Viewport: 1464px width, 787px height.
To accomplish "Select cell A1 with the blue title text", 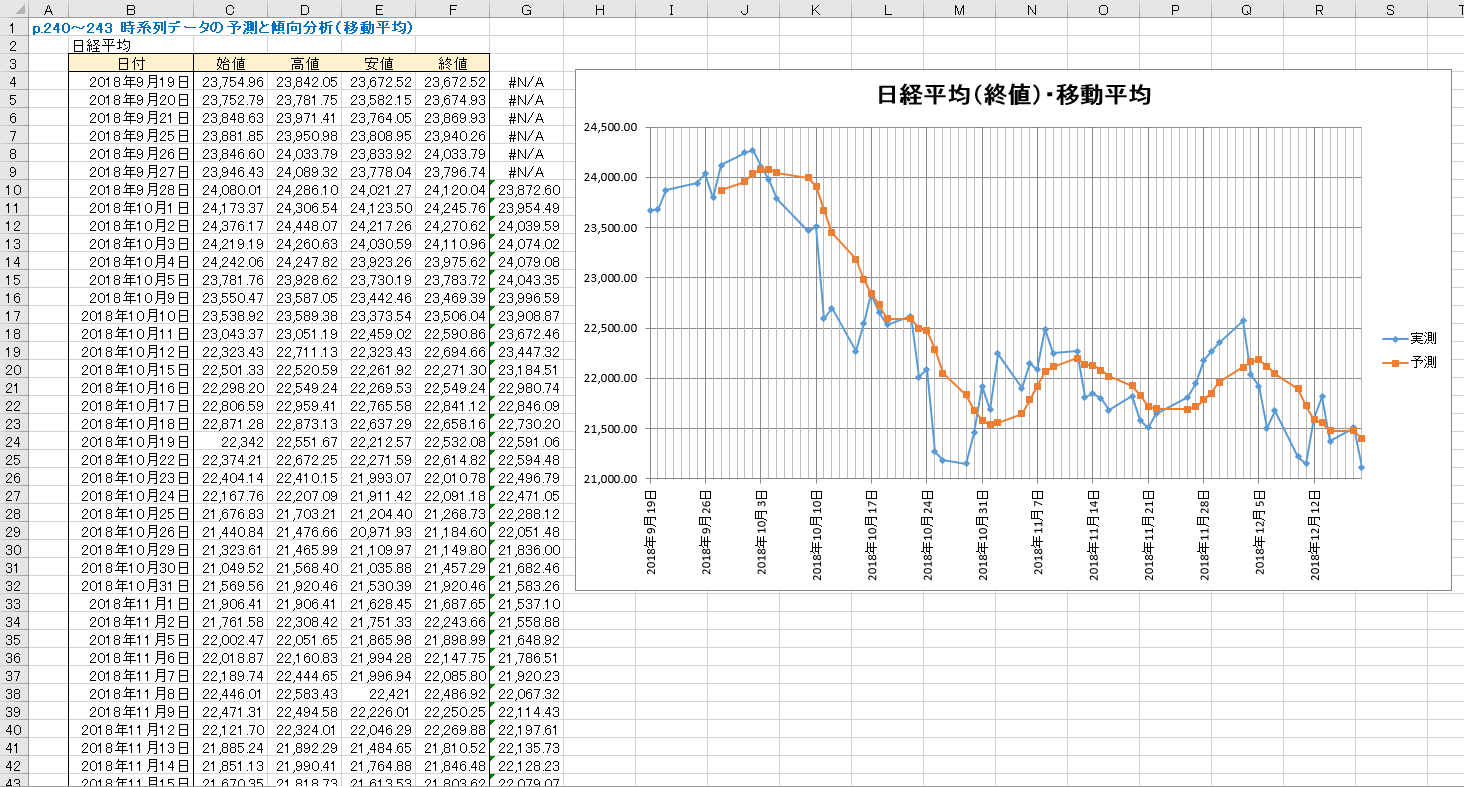I will click(x=48, y=27).
